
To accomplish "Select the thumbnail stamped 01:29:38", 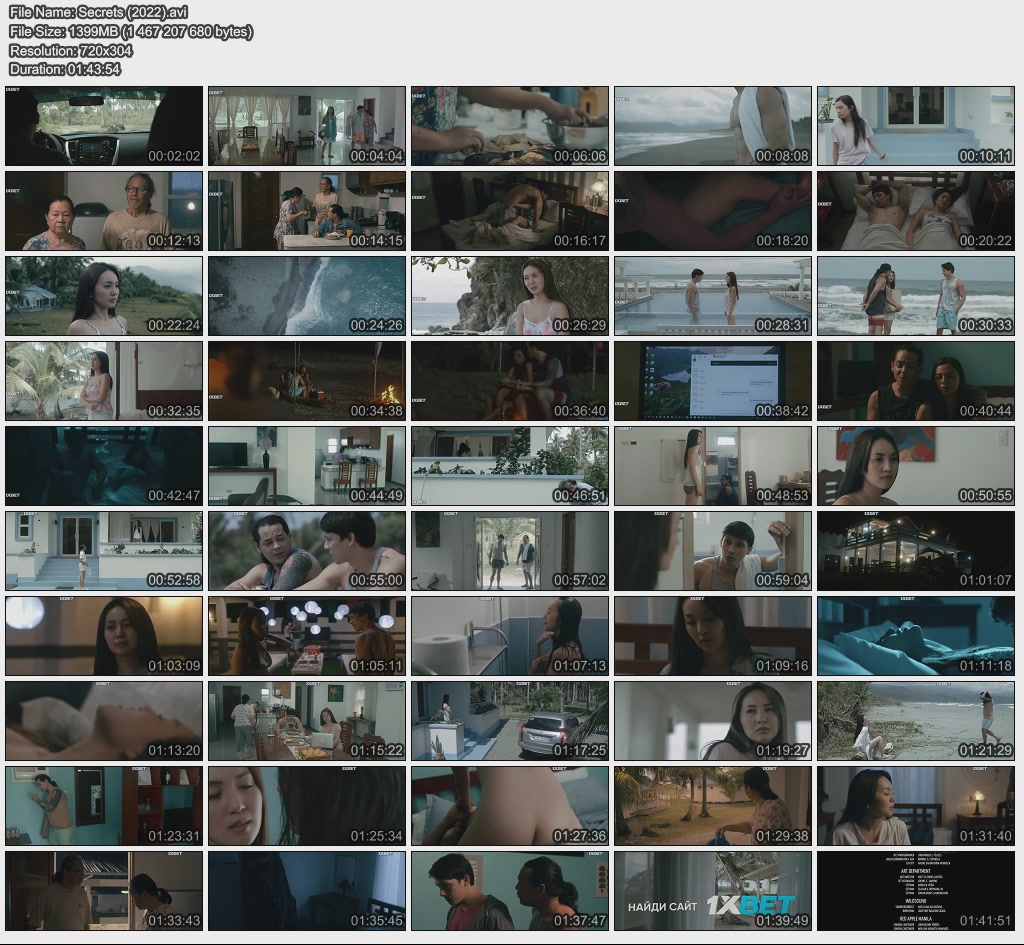I will click(712, 806).
